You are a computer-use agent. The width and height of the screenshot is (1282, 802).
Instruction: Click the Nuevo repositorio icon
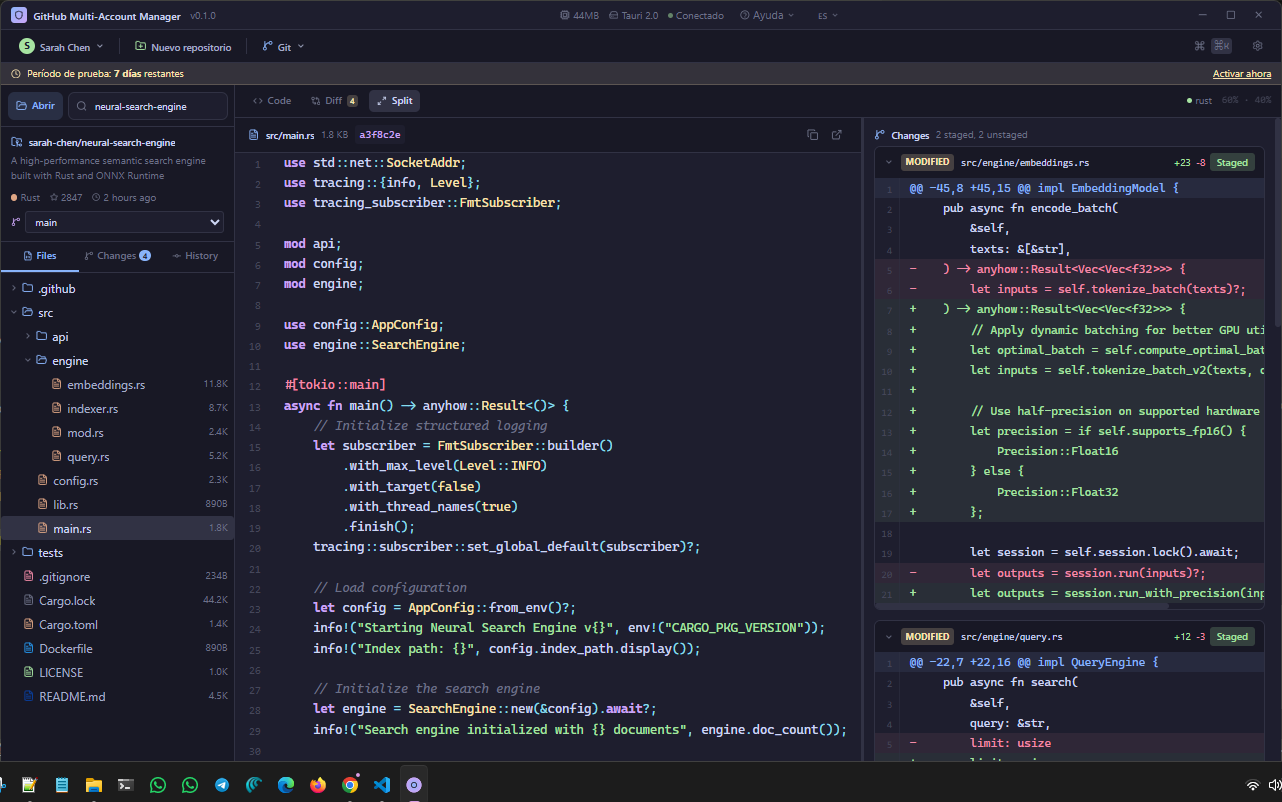141,45
